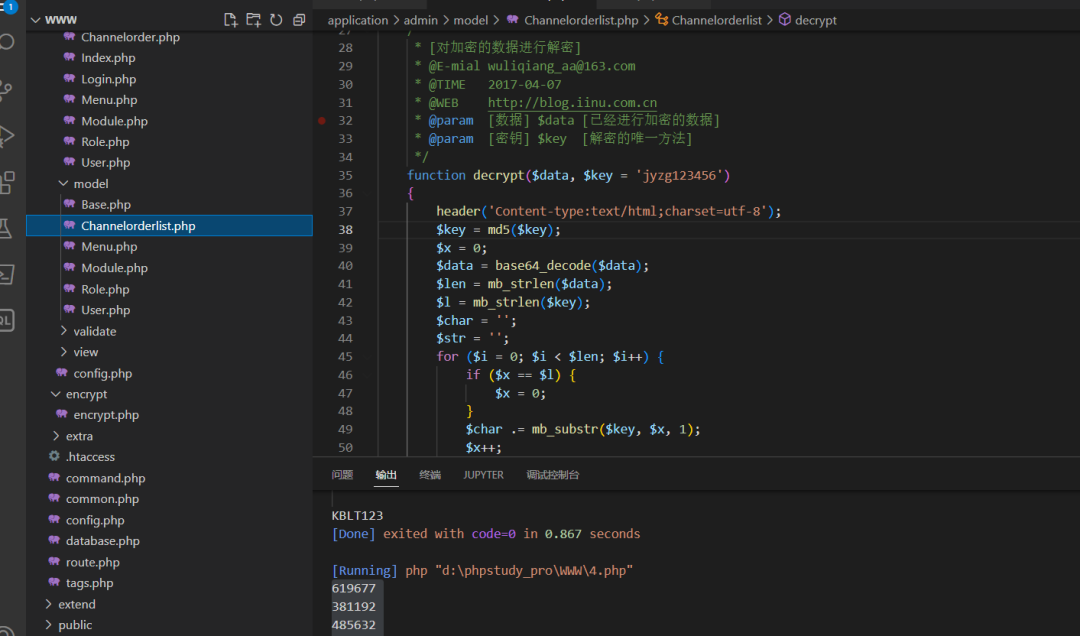This screenshot has width=1080, height=636.
Task: Open the Testing flask view
Action: click(x=7, y=228)
